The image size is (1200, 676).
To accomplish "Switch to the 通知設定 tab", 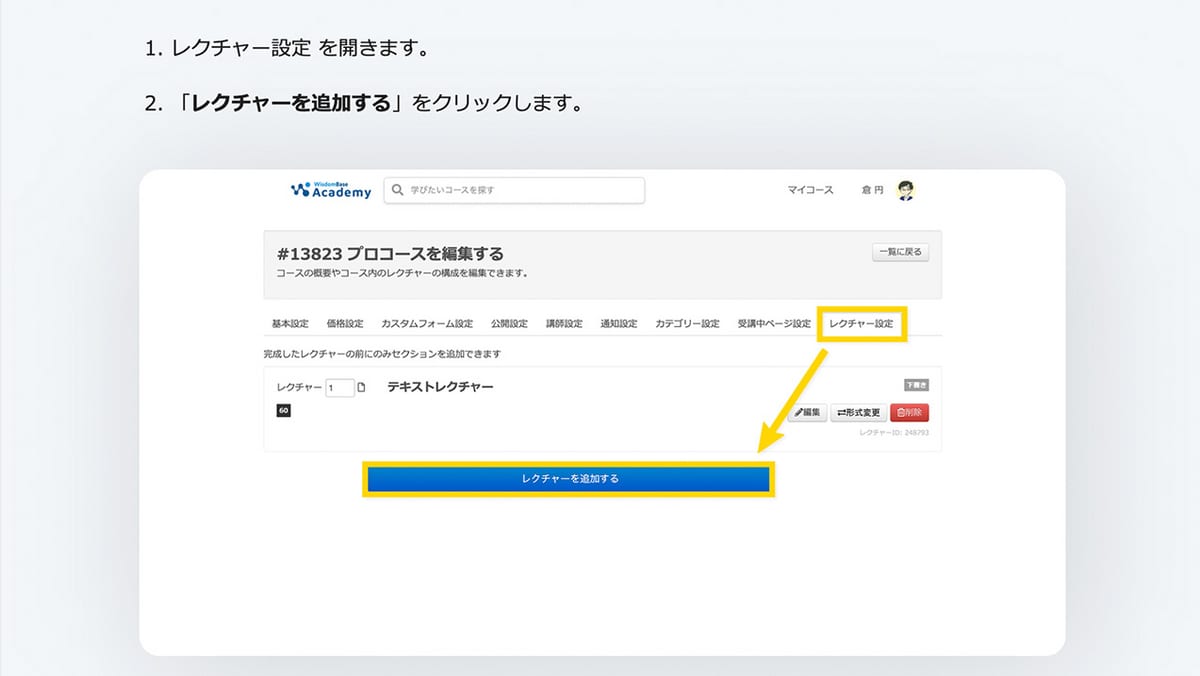I will click(x=619, y=324).
